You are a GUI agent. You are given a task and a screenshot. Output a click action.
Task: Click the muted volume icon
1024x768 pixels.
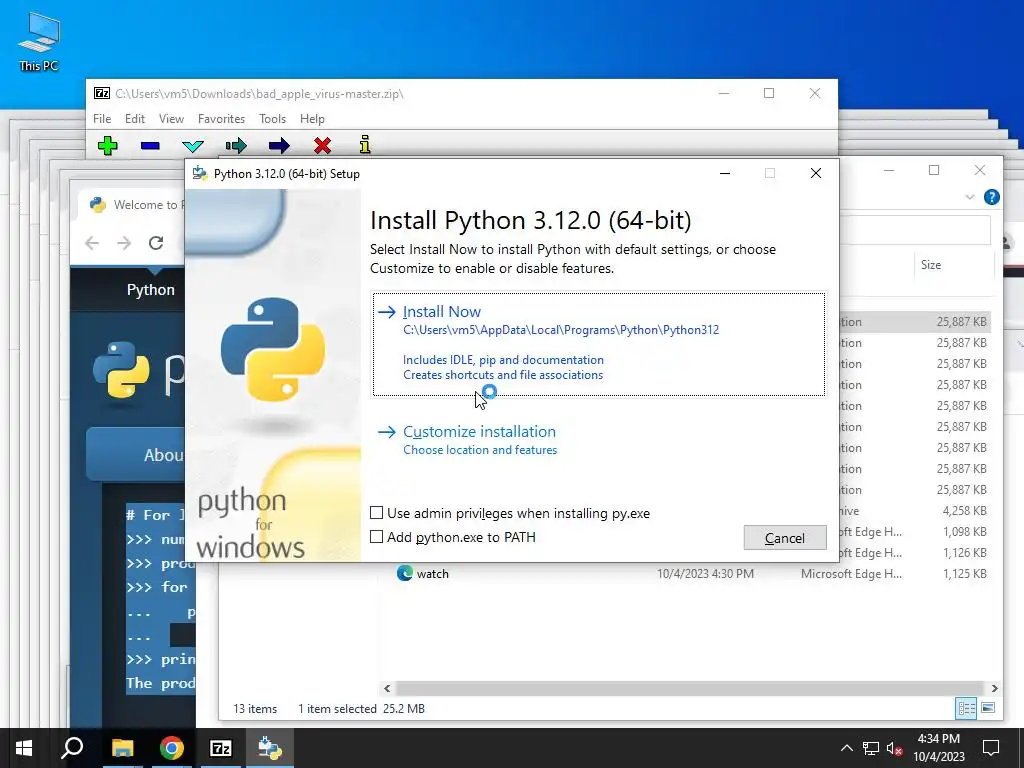(894, 748)
